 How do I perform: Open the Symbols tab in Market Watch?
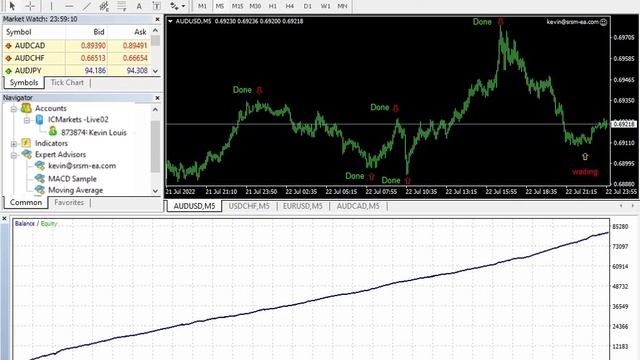(x=24, y=83)
